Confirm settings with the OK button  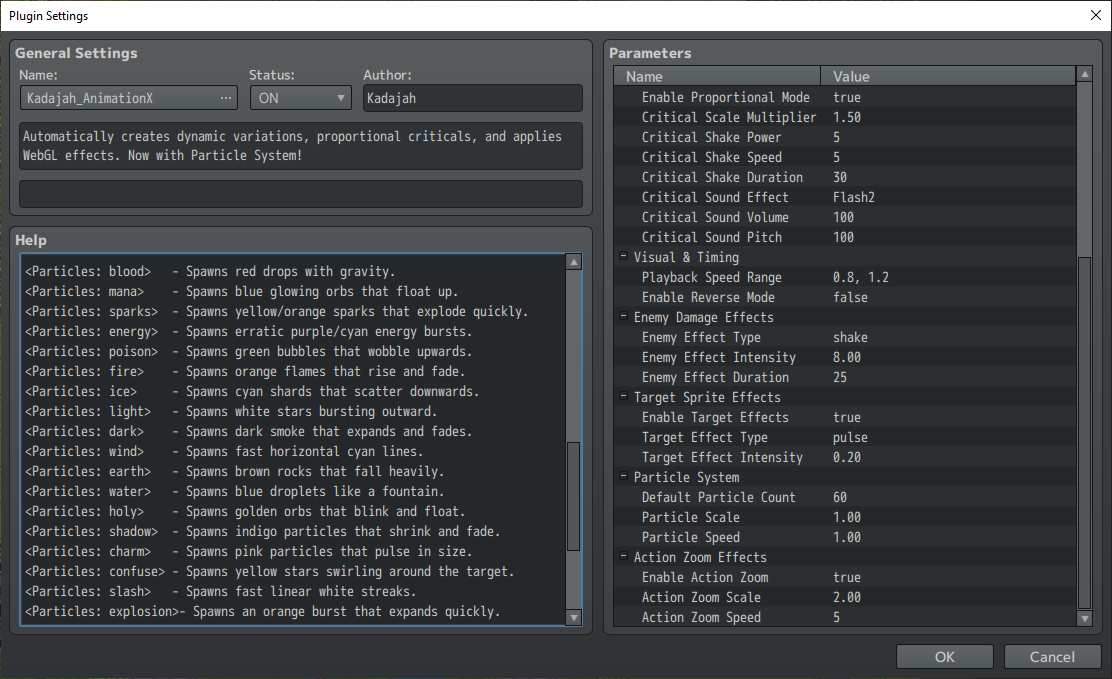tap(945, 657)
